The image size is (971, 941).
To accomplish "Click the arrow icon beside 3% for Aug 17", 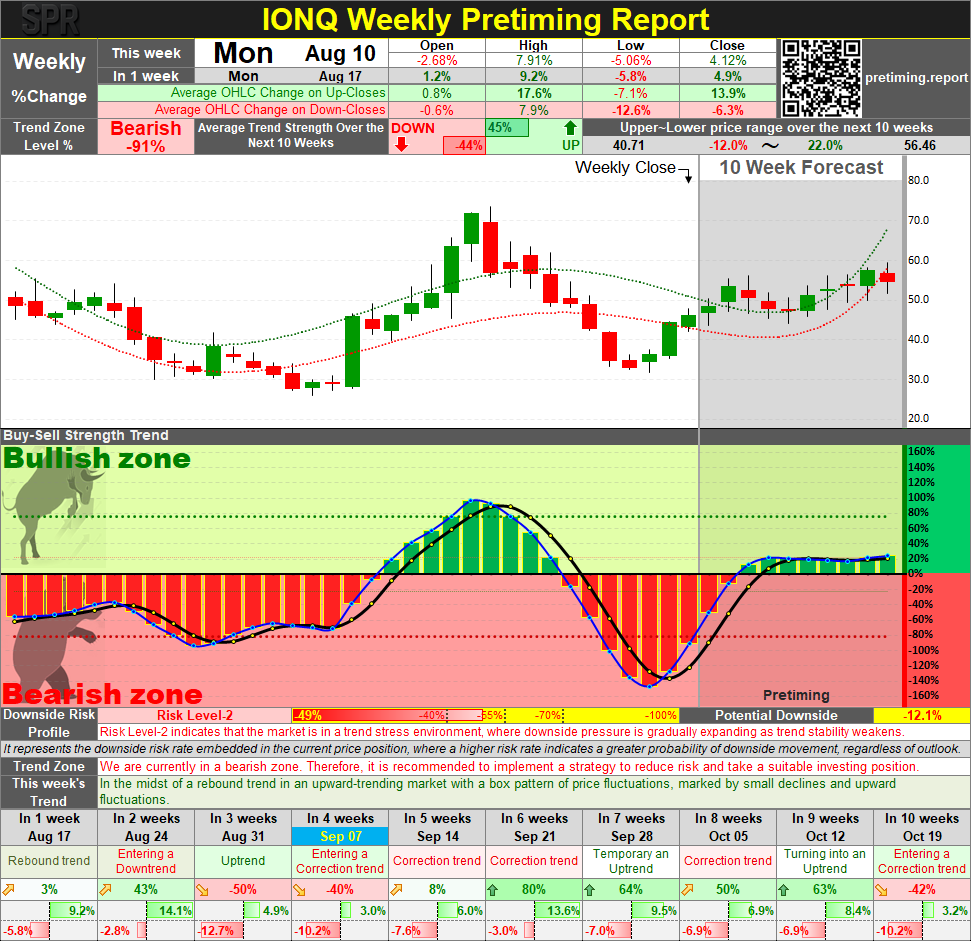I will click(9, 890).
